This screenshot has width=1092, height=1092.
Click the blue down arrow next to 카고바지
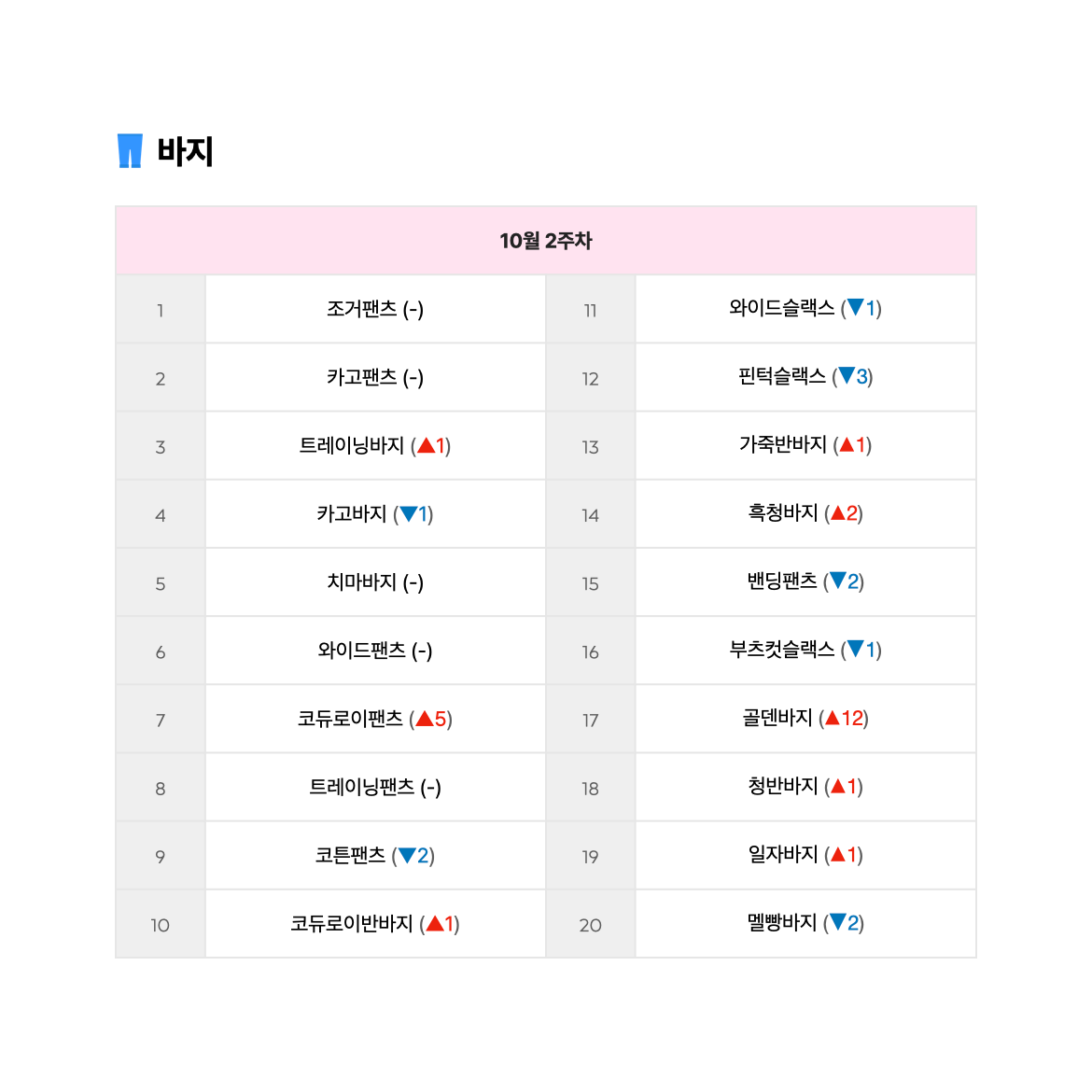[409, 514]
